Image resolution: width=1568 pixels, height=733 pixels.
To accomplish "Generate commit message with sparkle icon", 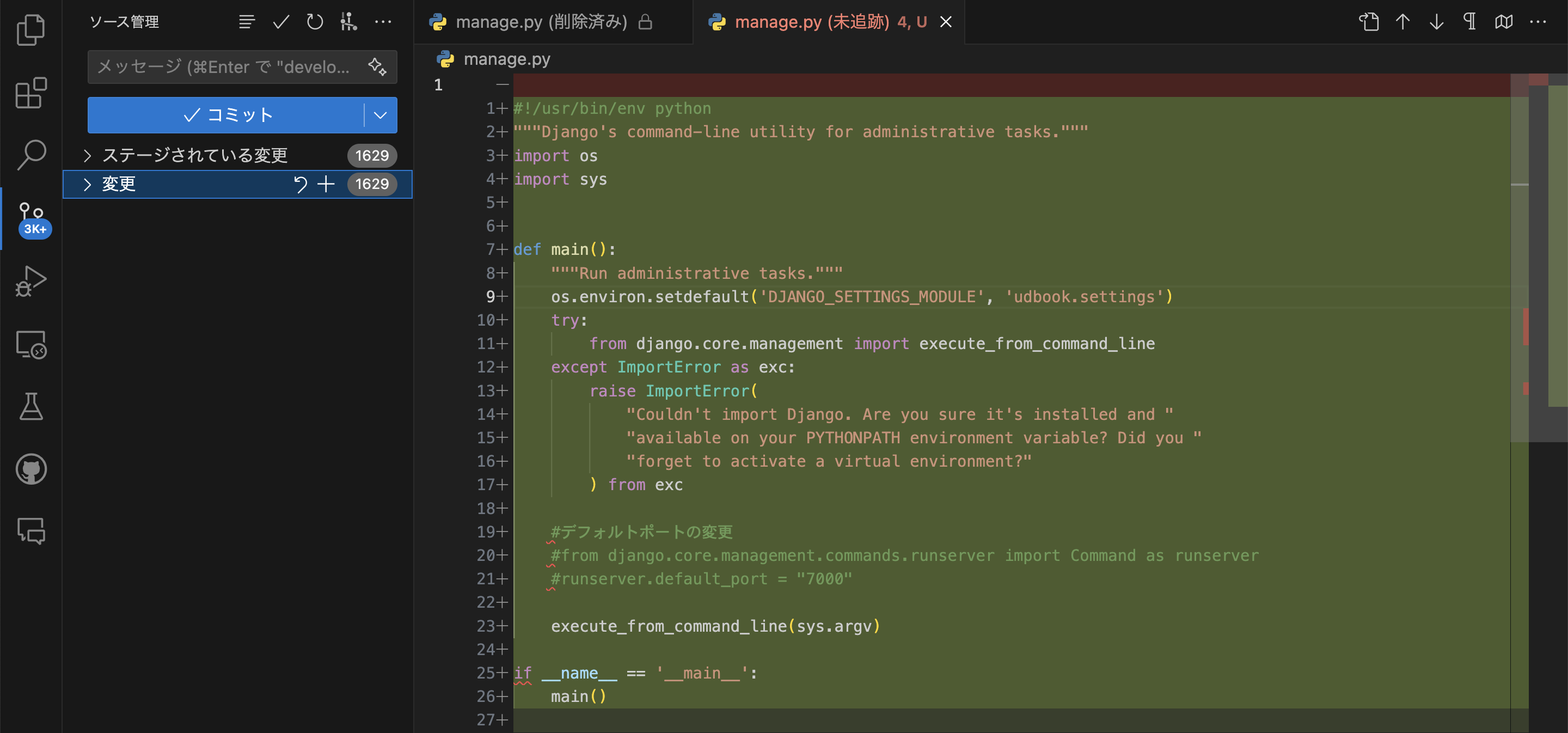I will (x=377, y=66).
